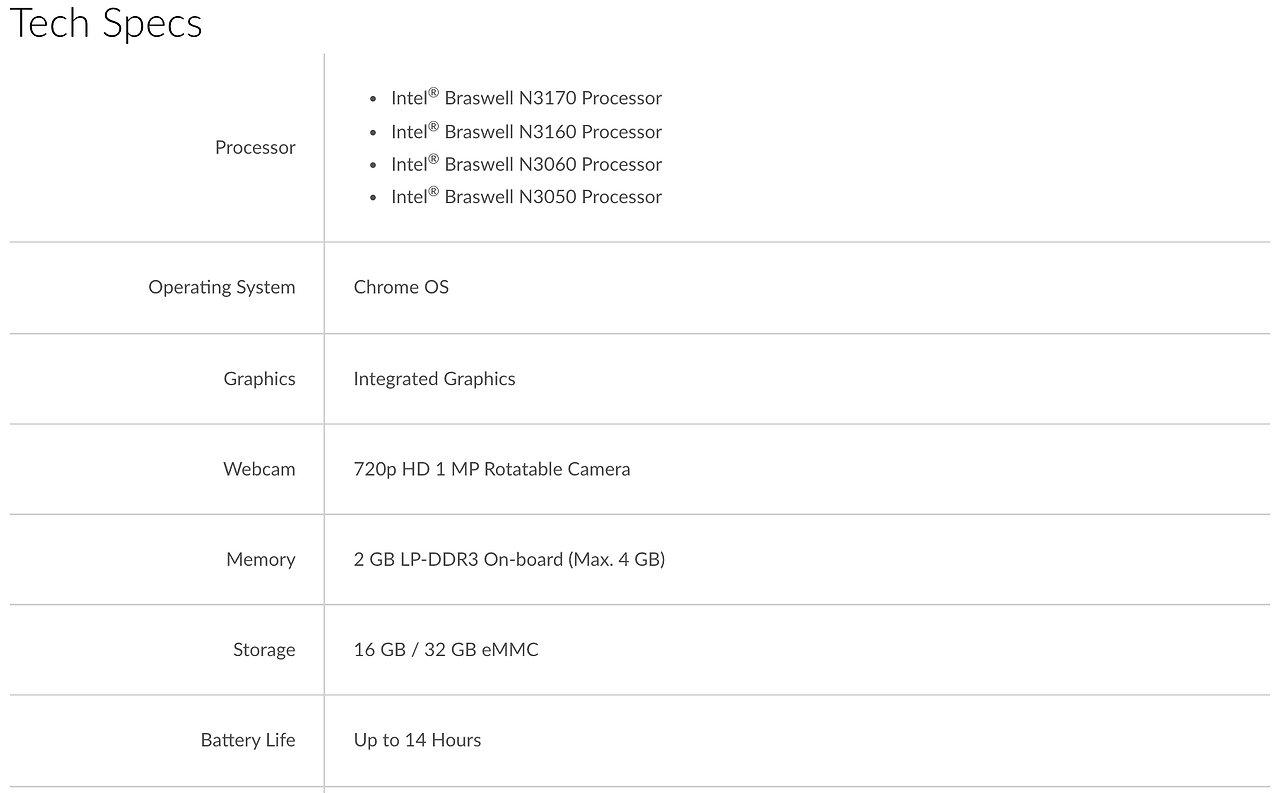
Task: Click 16 GB / 32 GB eMMC value
Action: [x=445, y=650]
